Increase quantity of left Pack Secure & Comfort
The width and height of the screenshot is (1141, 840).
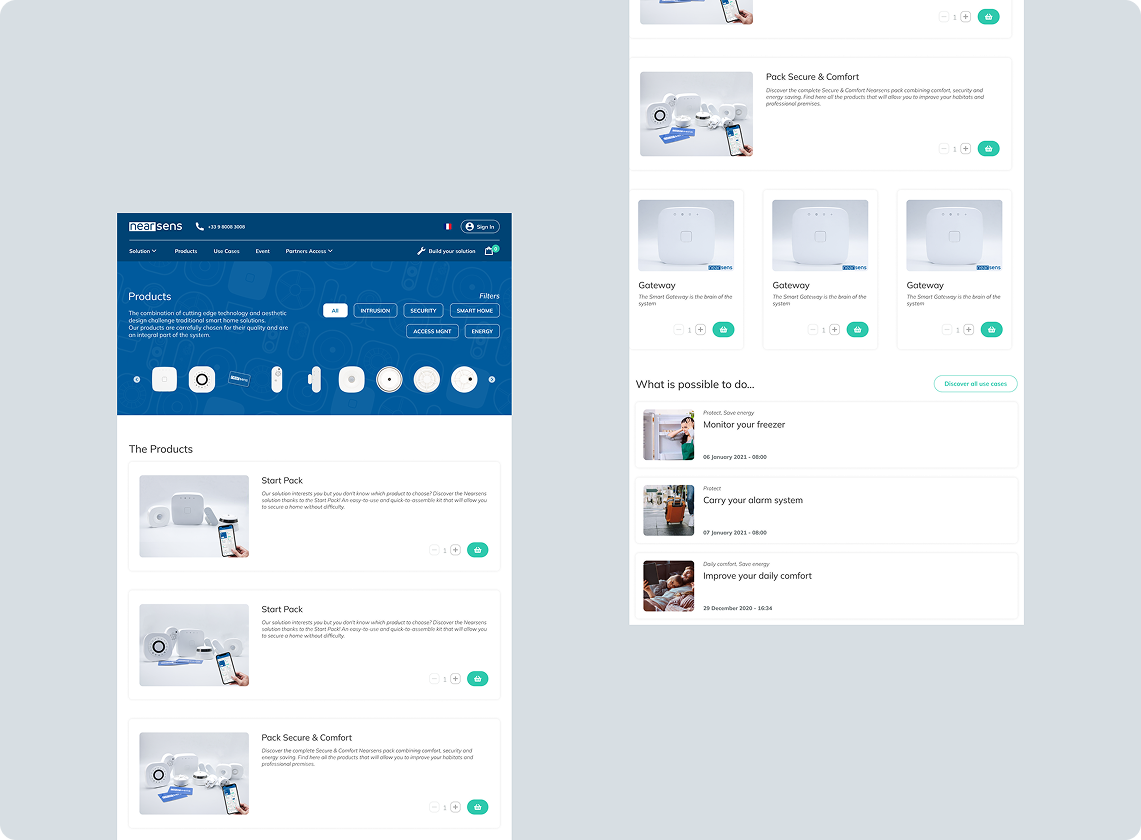(x=456, y=807)
